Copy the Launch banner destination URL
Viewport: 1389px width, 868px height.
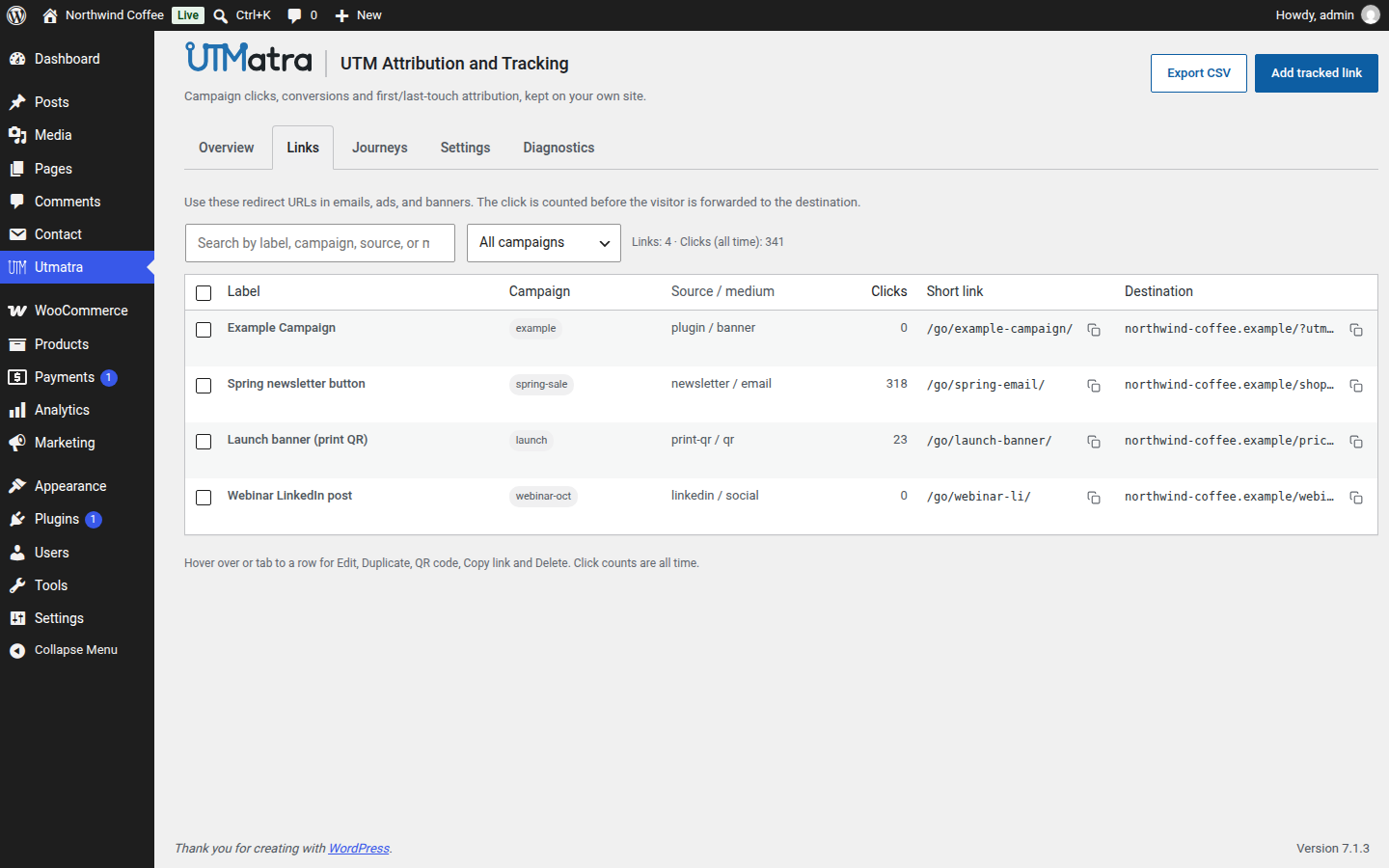[x=1356, y=442]
